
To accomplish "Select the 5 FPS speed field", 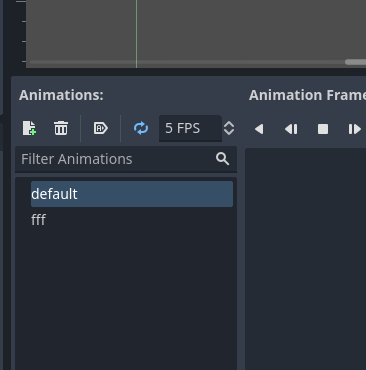I will point(190,128).
